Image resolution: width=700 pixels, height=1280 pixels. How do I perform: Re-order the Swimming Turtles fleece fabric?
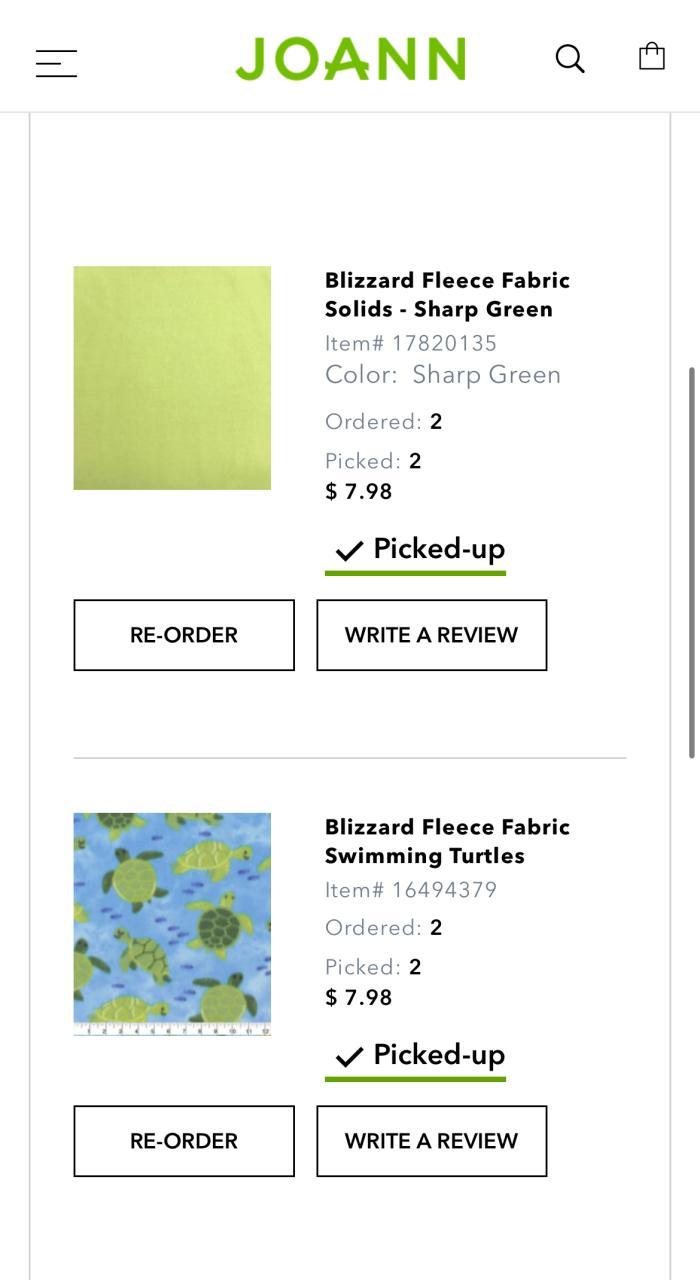tap(184, 1141)
